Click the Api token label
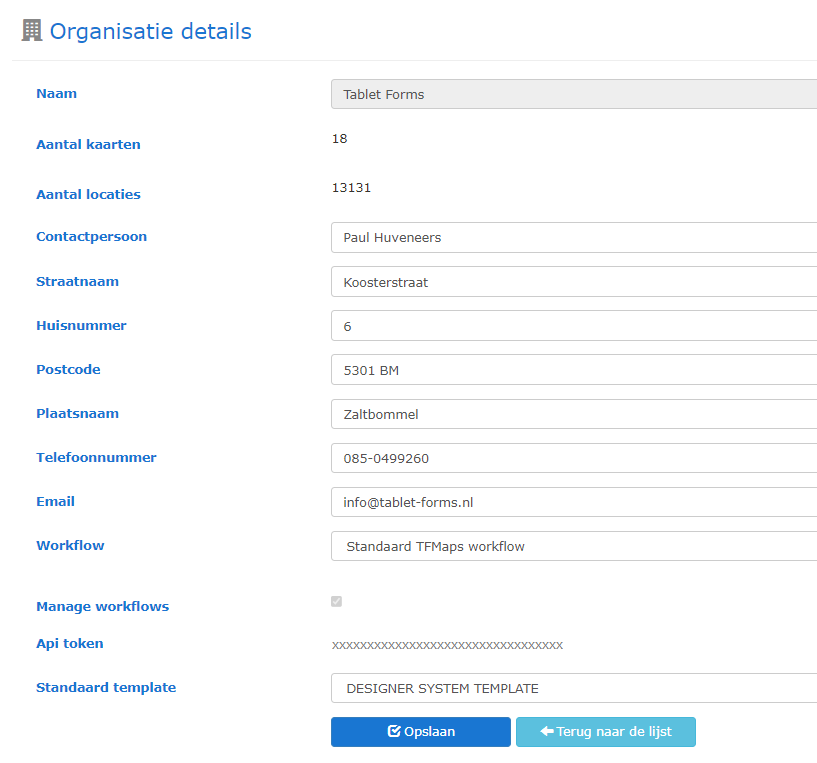The height and width of the screenshot is (763, 817). pyautogui.click(x=69, y=644)
